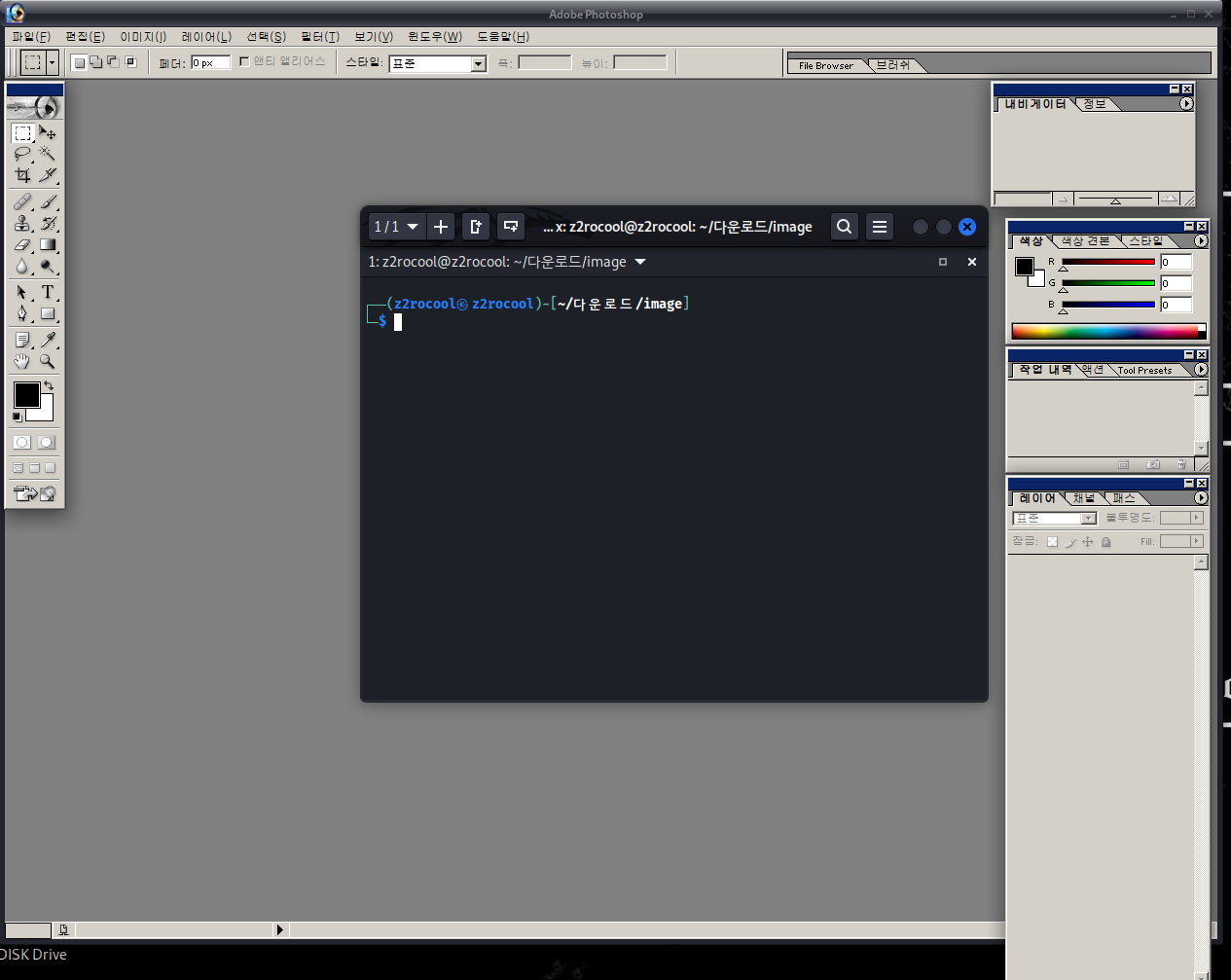This screenshot has width=1231, height=980.
Task: Choose 'New selection' option icon
Action: point(80,61)
